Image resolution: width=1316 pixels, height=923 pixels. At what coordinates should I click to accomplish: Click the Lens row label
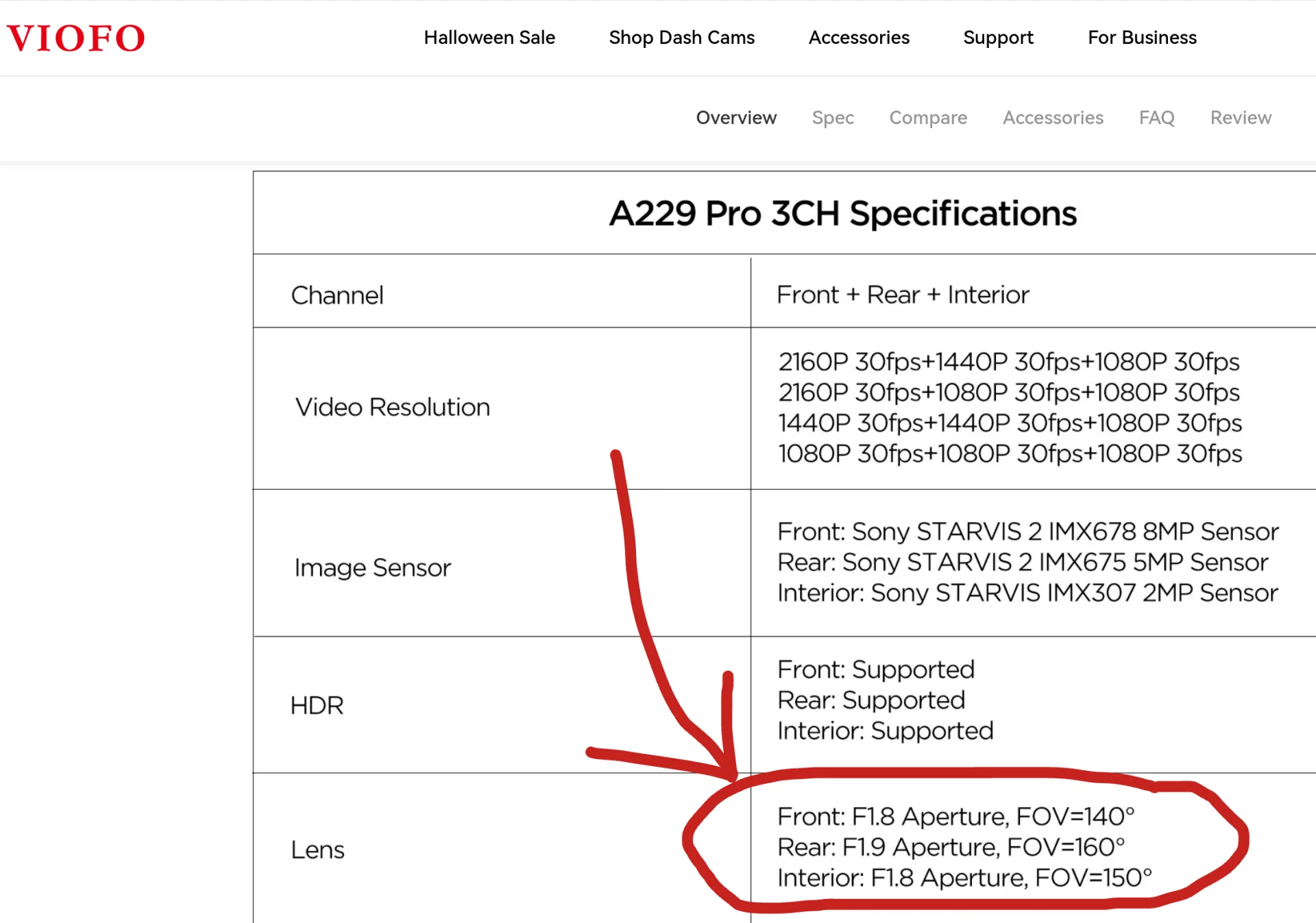coord(317,850)
